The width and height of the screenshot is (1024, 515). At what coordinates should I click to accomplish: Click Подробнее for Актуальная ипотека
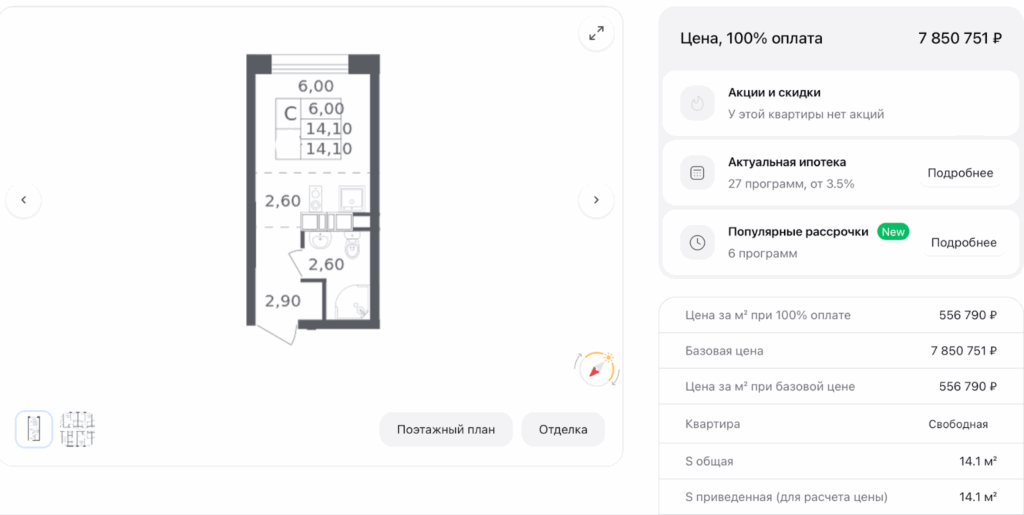click(x=960, y=173)
